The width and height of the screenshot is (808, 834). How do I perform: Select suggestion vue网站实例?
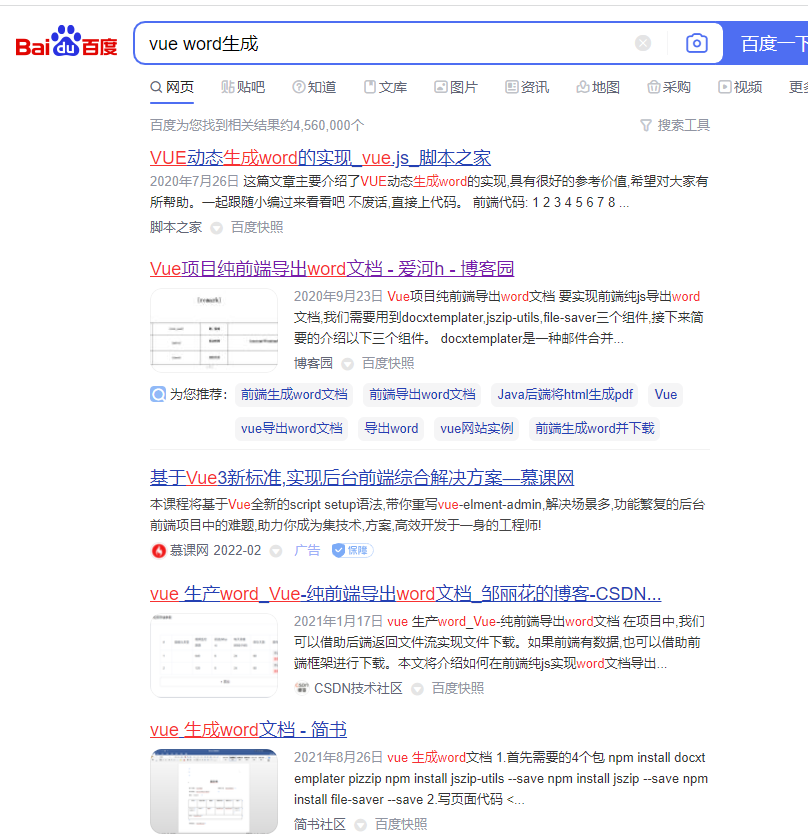tap(477, 429)
